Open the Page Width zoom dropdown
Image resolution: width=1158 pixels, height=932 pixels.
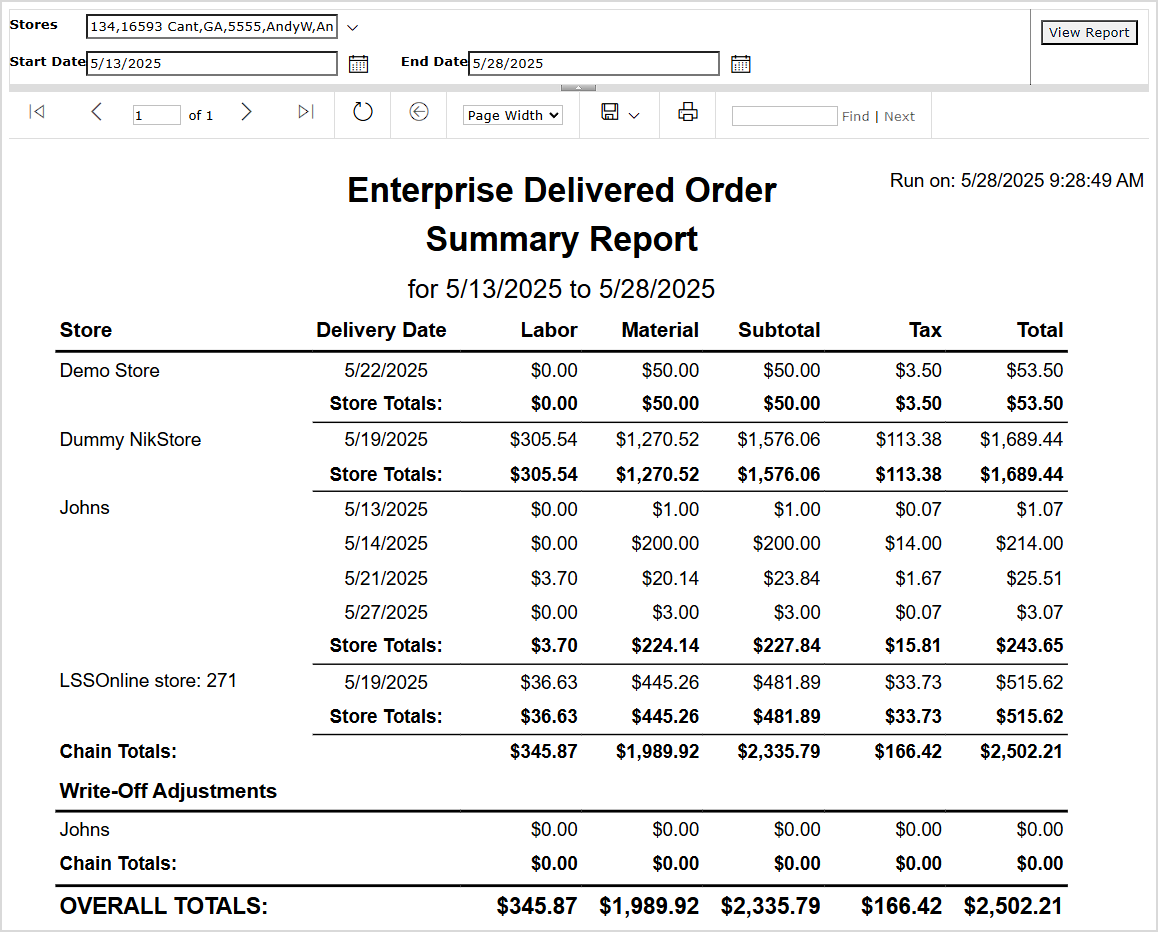tap(512, 115)
